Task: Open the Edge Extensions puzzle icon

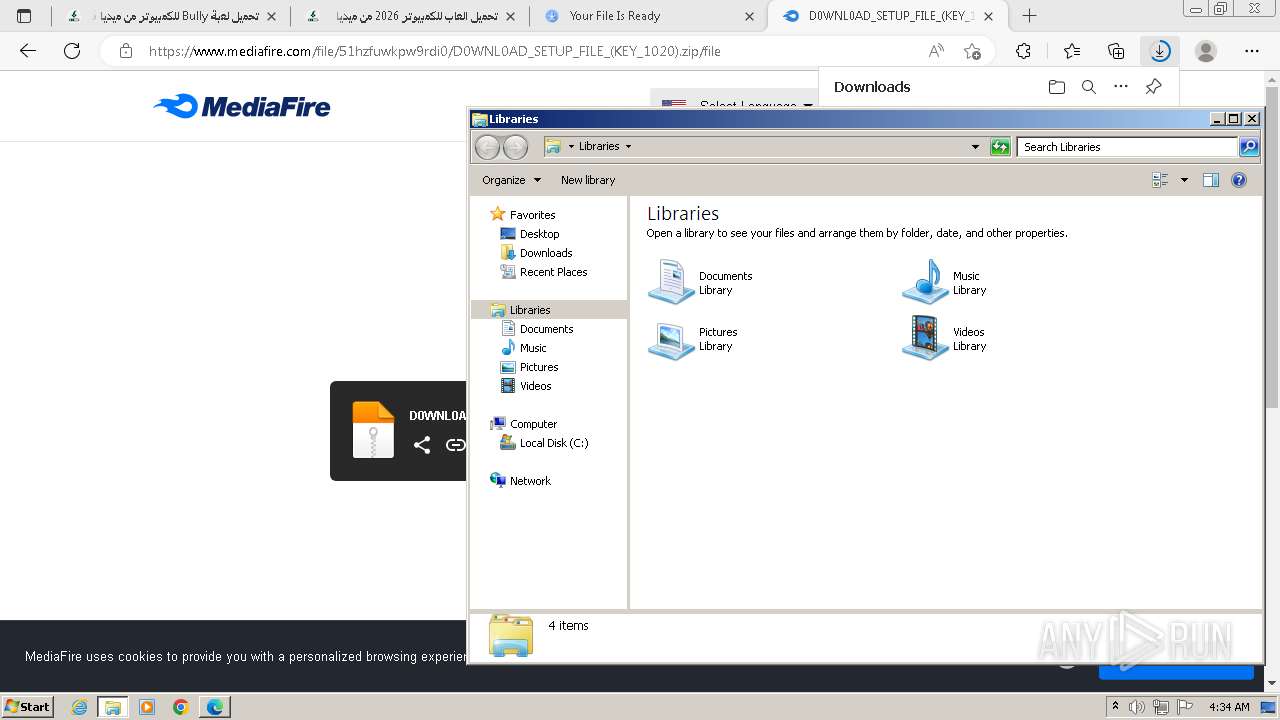Action: coord(1023,51)
